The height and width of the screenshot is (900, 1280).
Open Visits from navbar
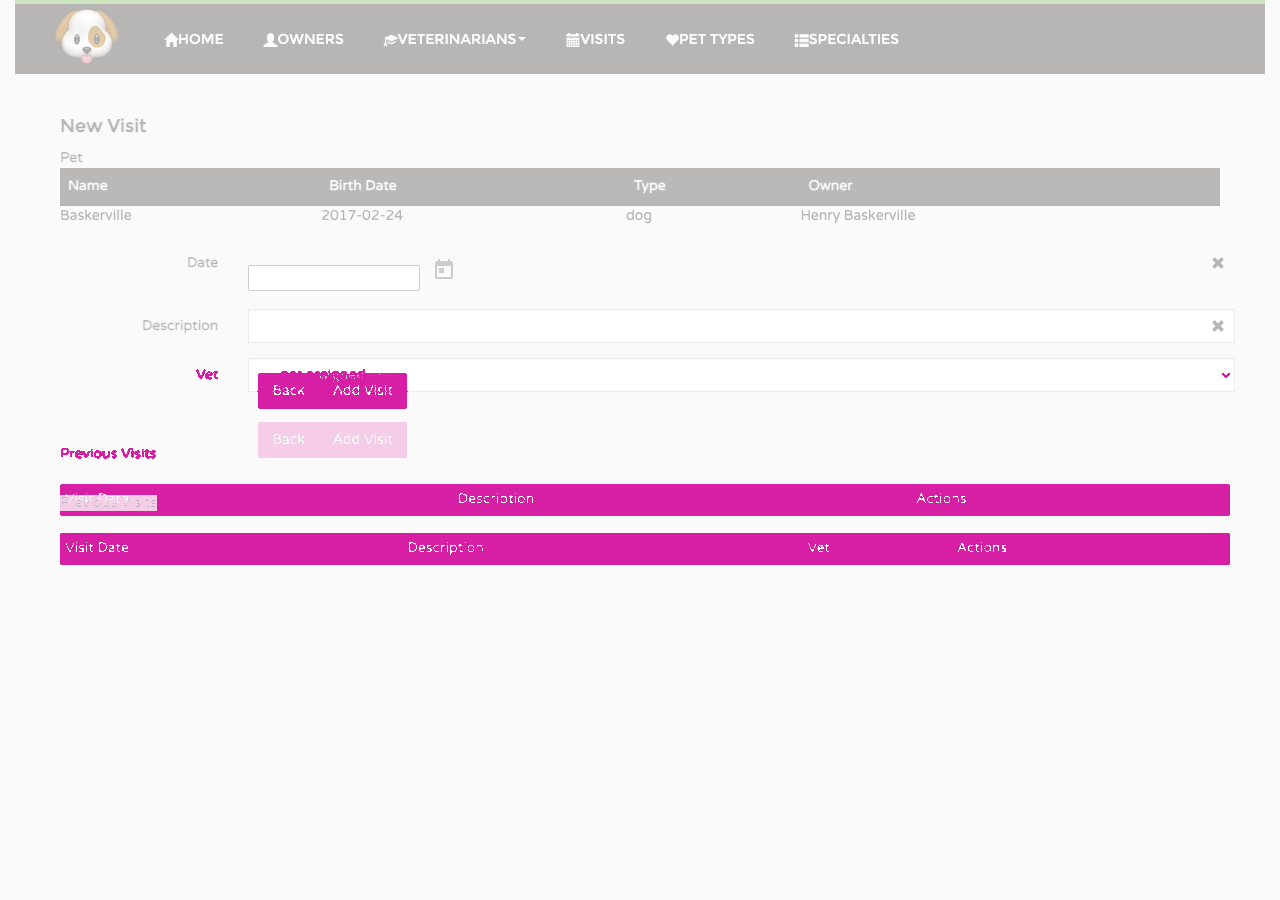[x=595, y=40]
